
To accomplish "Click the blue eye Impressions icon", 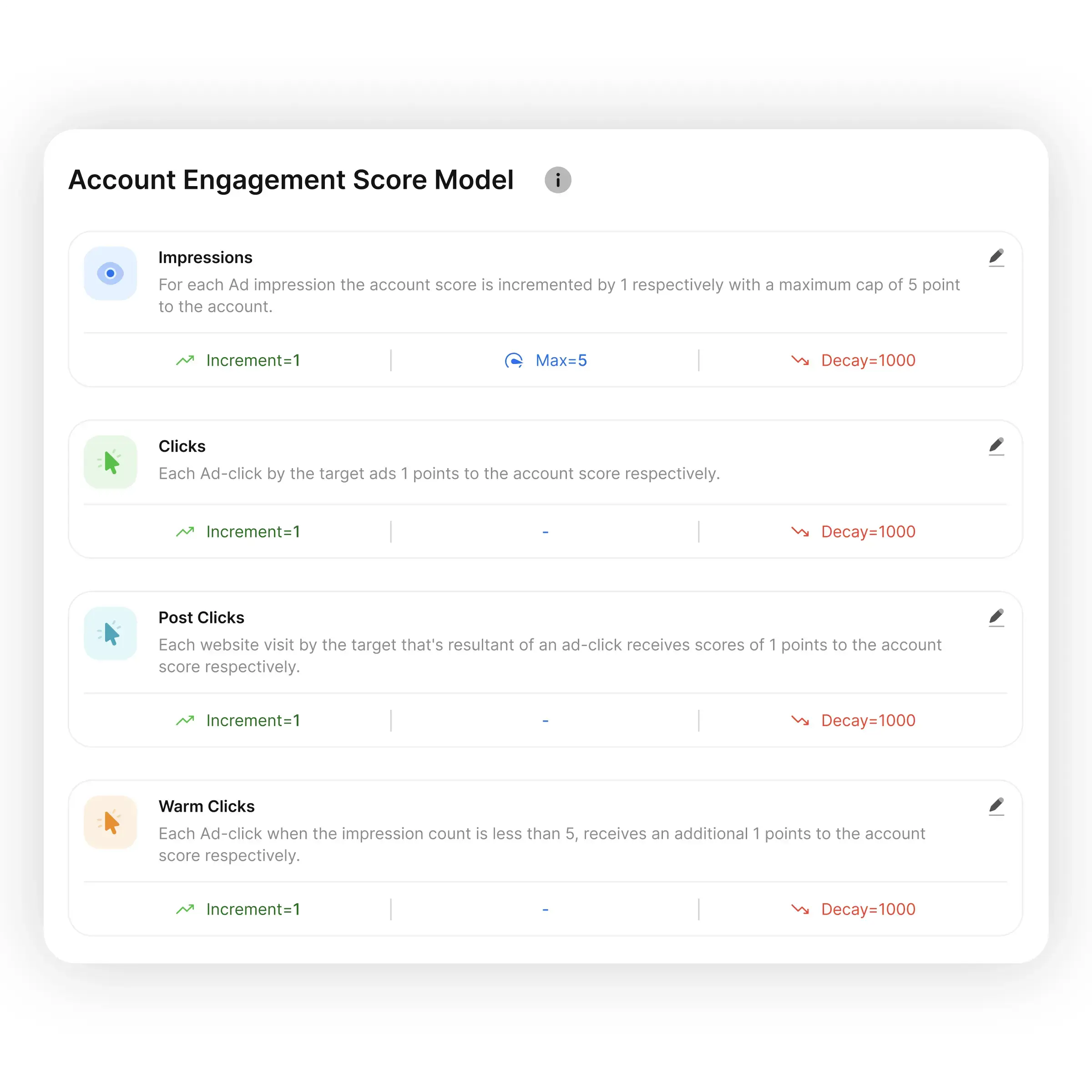I will pyautogui.click(x=110, y=273).
